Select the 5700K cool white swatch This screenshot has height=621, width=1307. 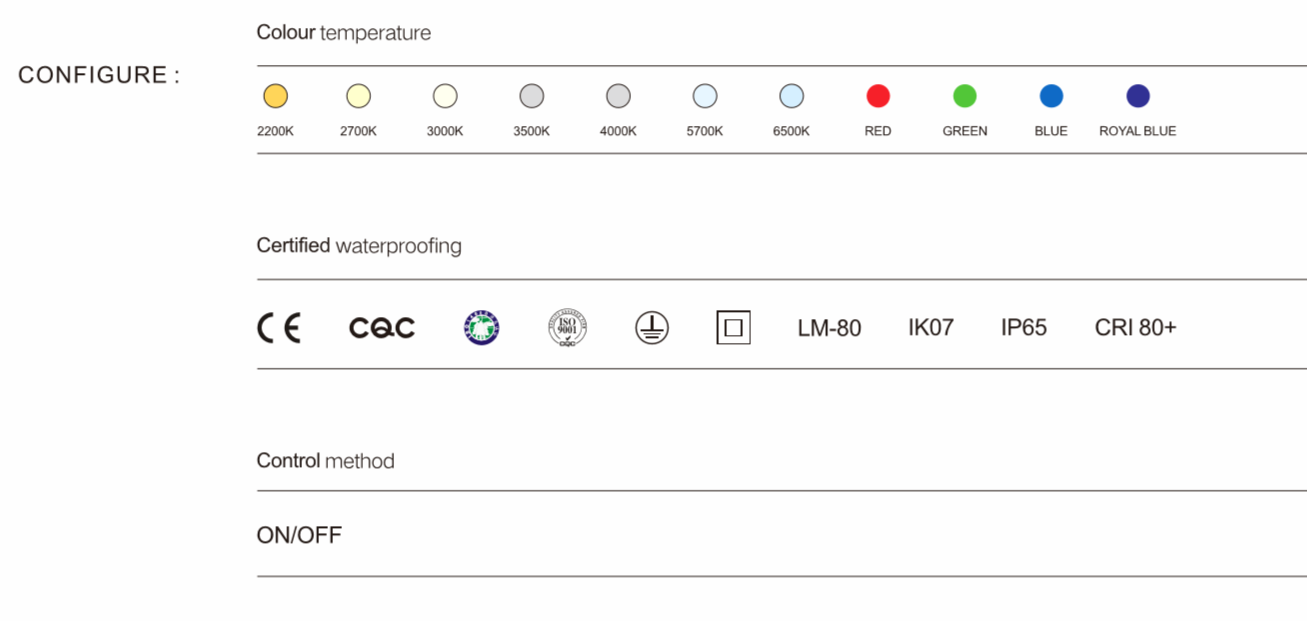point(705,96)
